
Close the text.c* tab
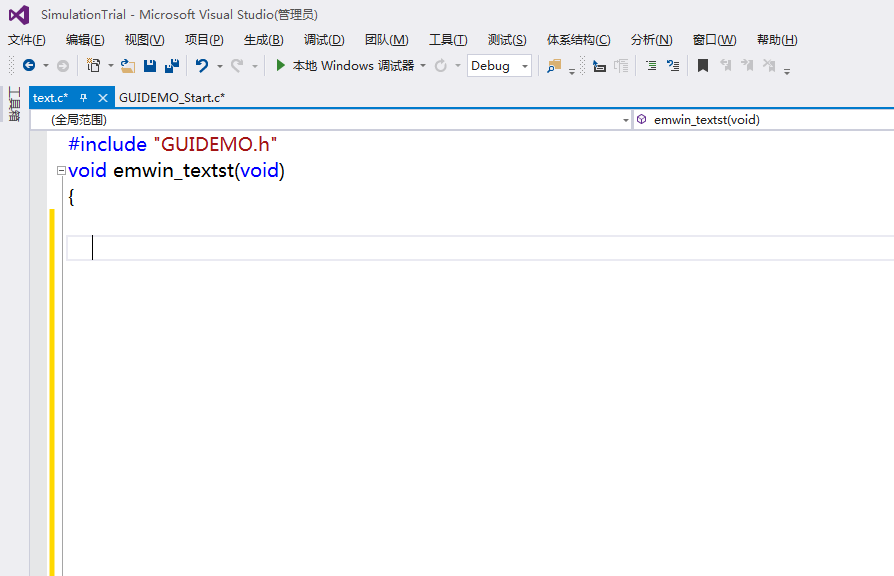click(103, 98)
